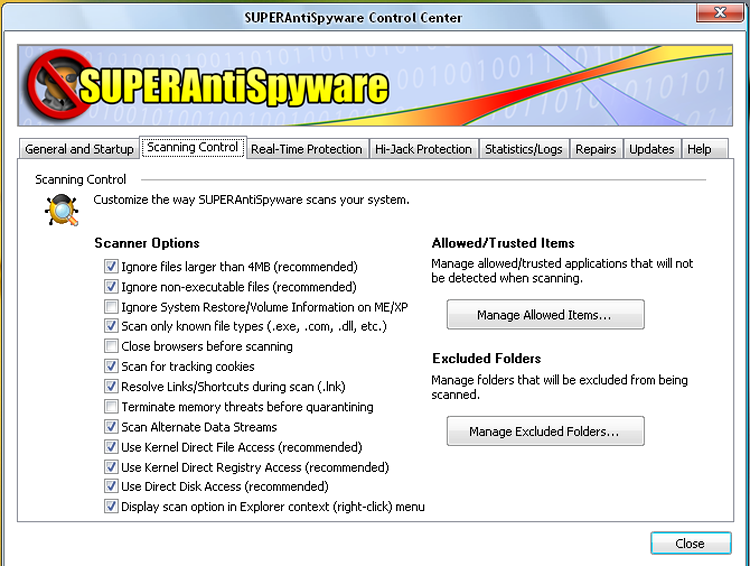Screen dimensions: 750x566
Task: Click the bug magnifier scanning icon
Action: [62, 210]
